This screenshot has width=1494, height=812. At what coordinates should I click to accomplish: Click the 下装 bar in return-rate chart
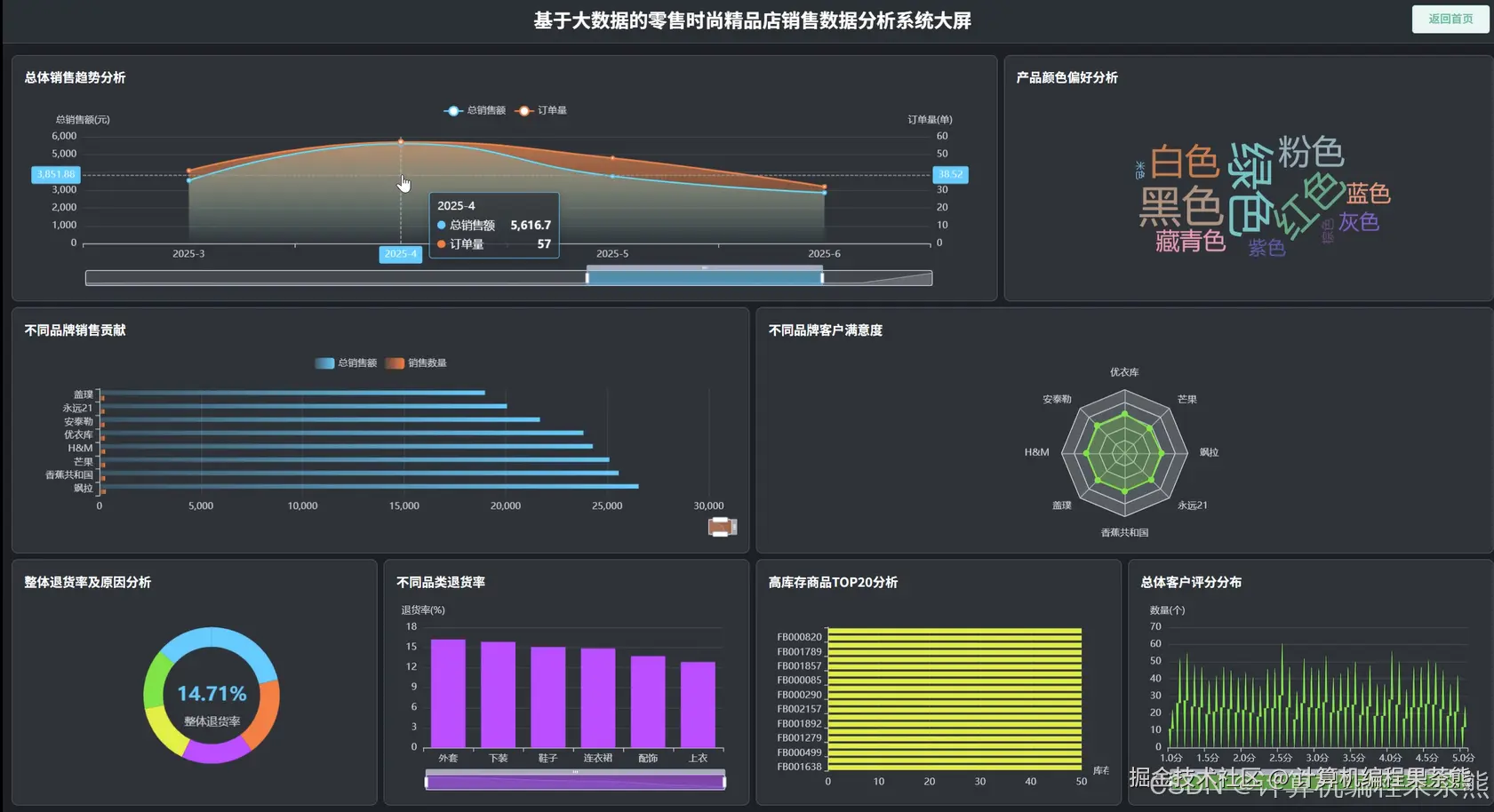498,695
